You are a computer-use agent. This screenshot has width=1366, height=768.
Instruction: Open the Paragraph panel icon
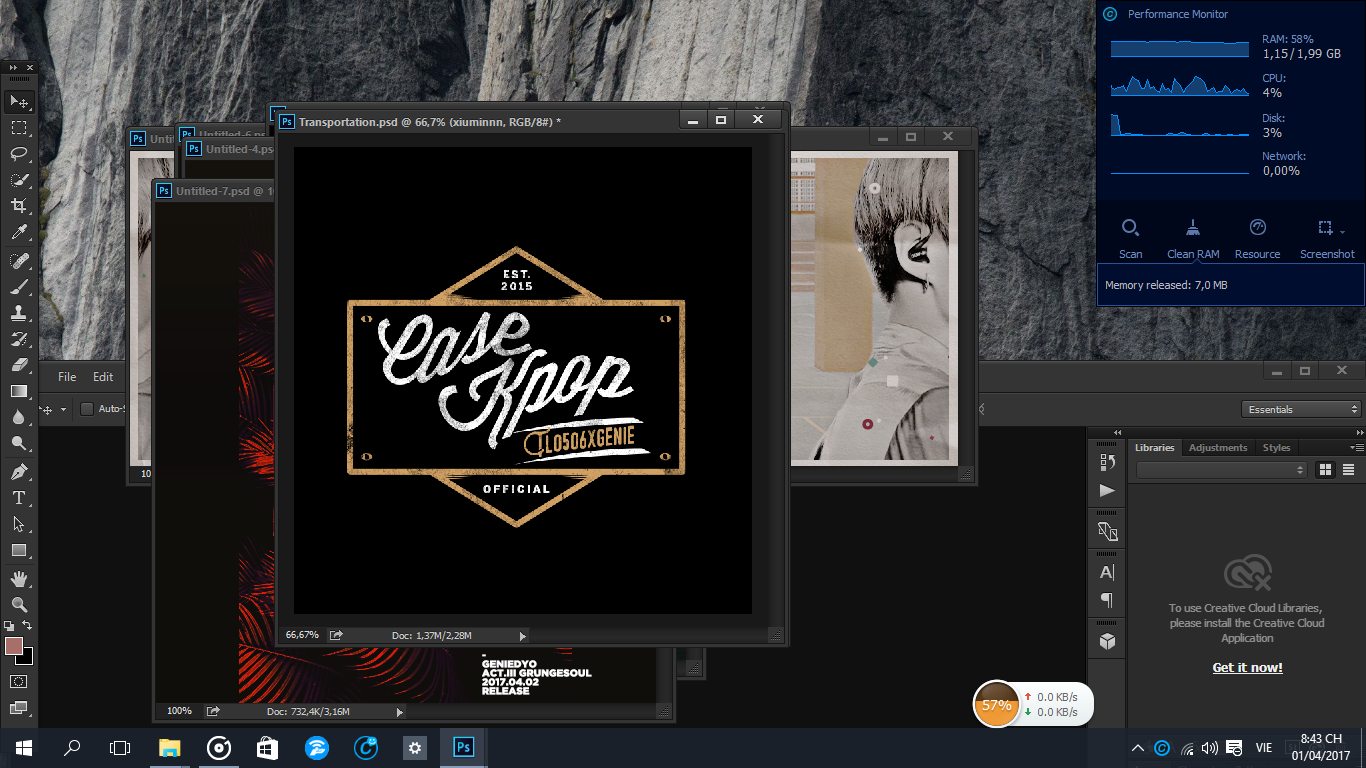tap(1107, 600)
